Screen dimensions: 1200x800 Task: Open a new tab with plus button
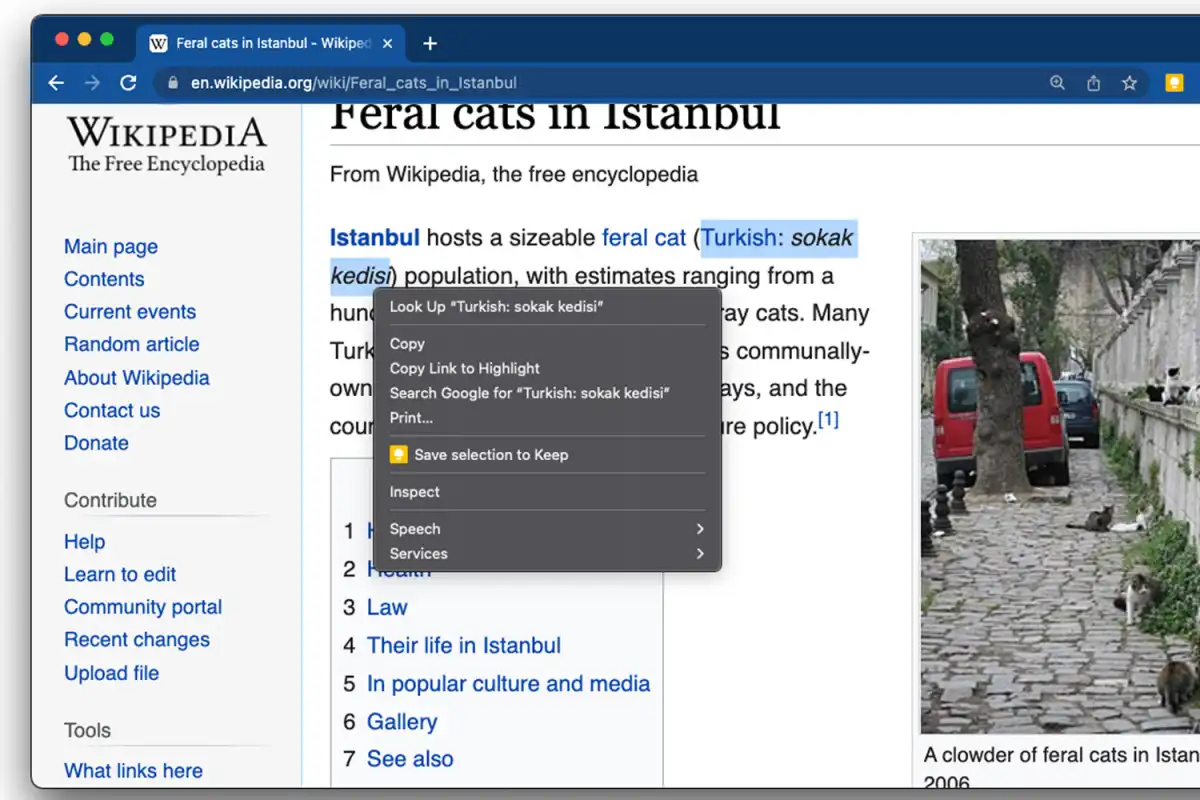tap(430, 43)
